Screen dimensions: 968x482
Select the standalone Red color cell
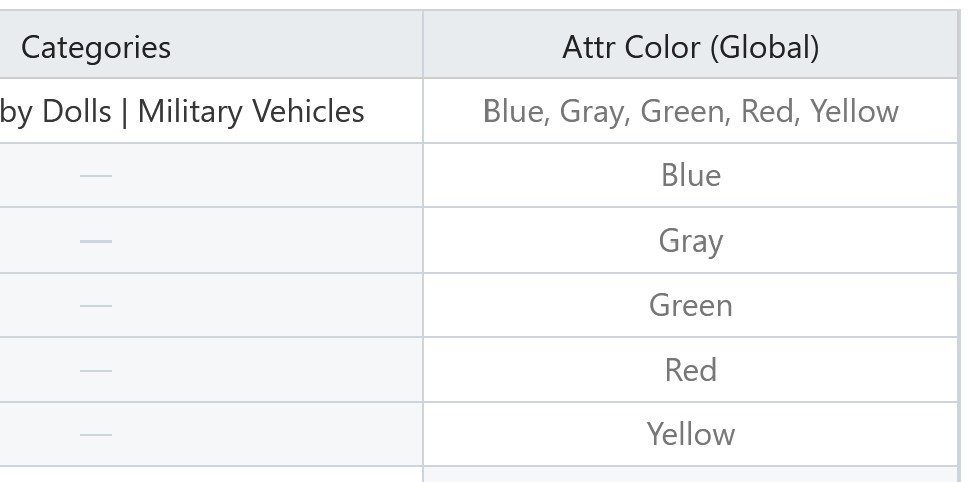pos(690,370)
